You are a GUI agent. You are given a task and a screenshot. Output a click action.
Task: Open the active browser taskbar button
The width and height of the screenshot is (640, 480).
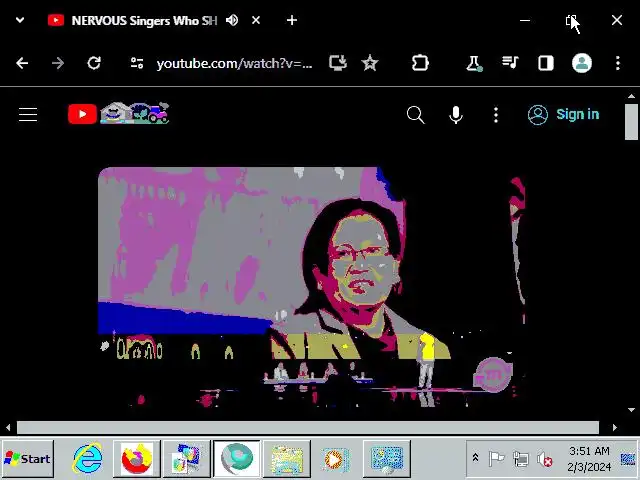click(236, 459)
